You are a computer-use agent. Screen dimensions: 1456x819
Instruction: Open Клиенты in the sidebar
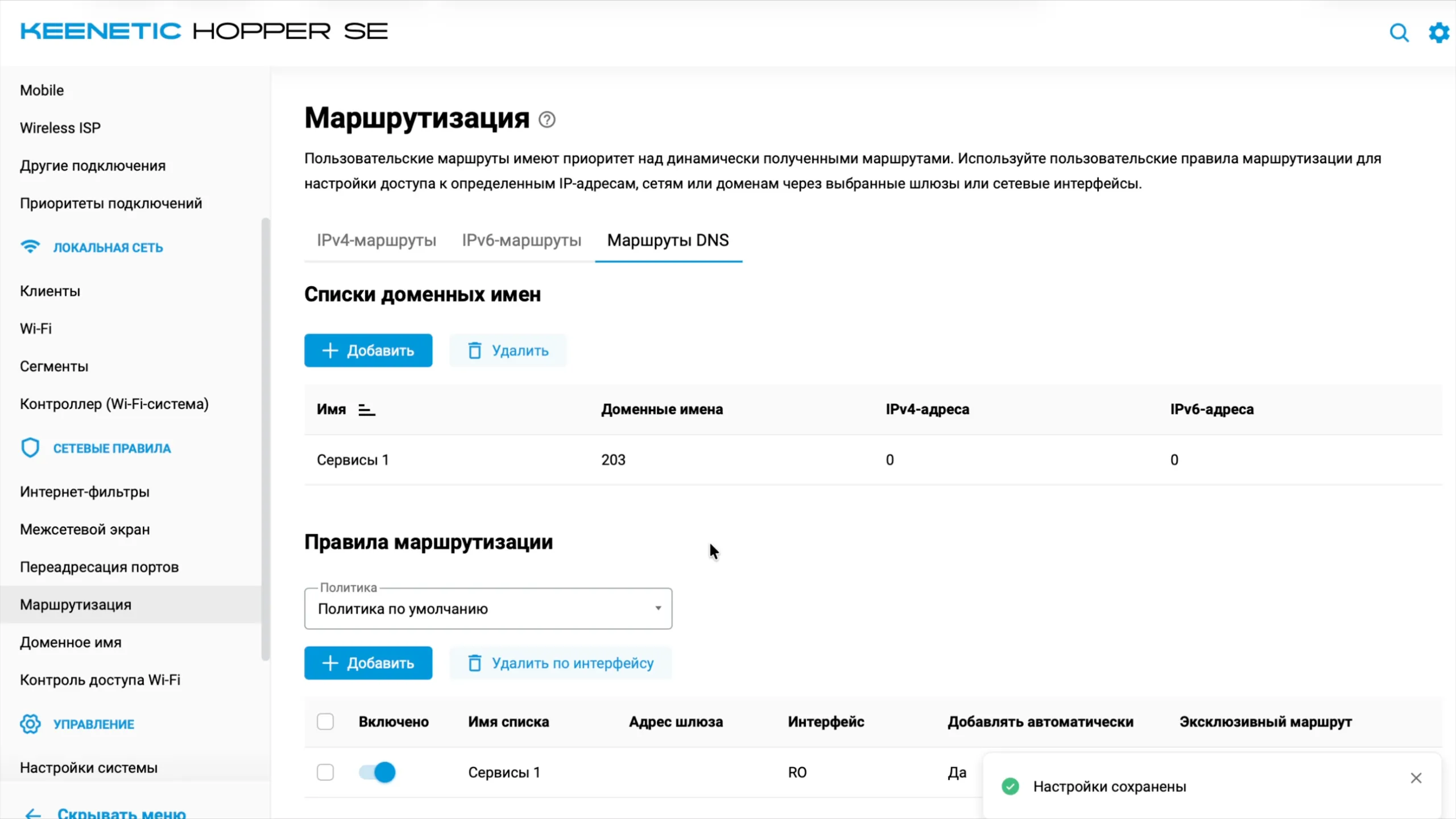(50, 291)
